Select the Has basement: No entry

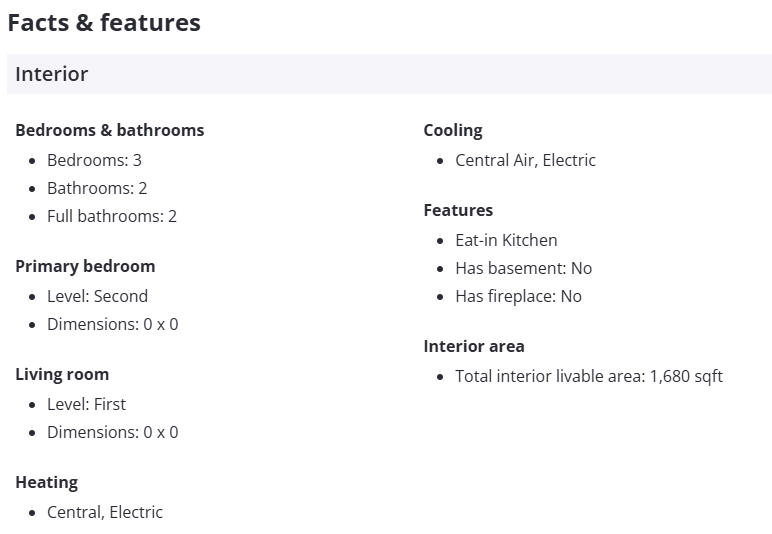[523, 268]
